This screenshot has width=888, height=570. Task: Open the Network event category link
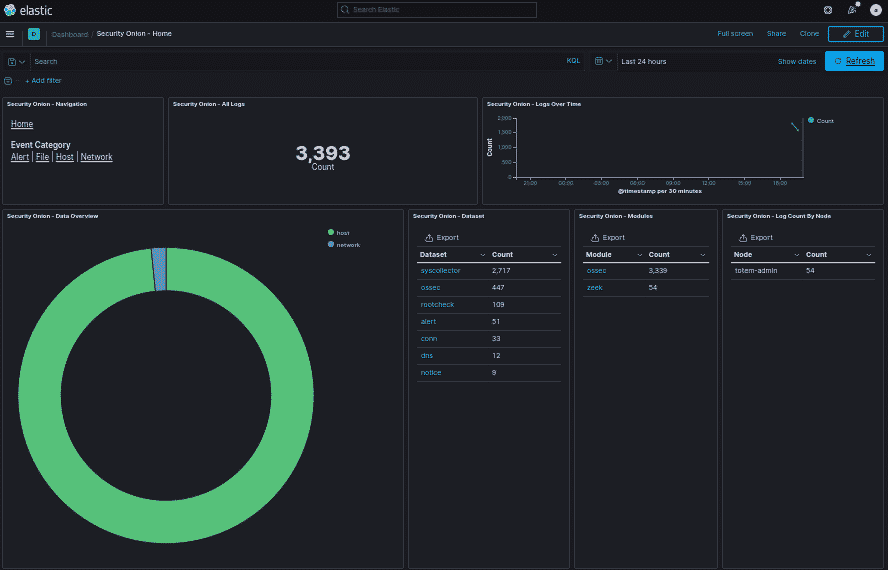pyautogui.click(x=96, y=157)
